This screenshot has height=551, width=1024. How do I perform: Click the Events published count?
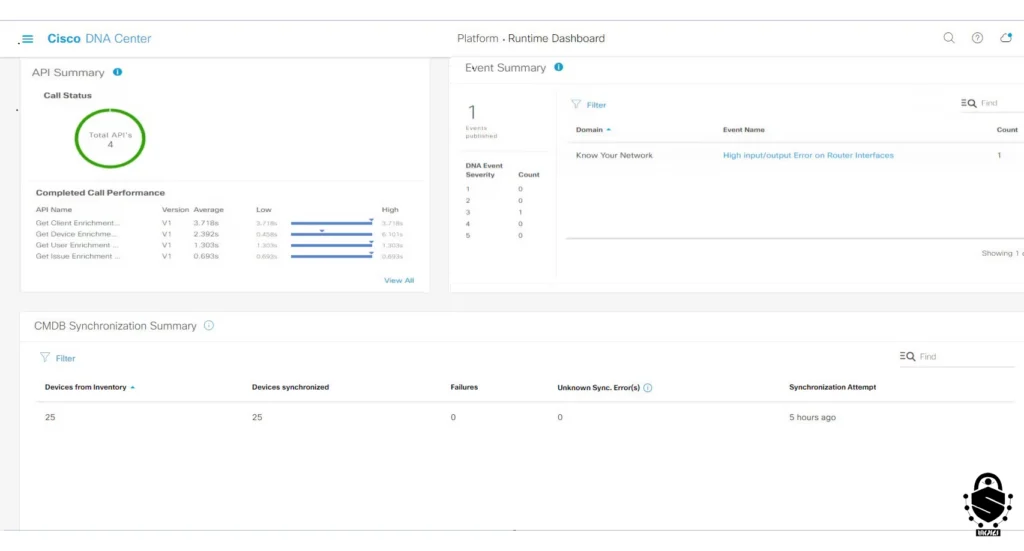[x=472, y=112]
